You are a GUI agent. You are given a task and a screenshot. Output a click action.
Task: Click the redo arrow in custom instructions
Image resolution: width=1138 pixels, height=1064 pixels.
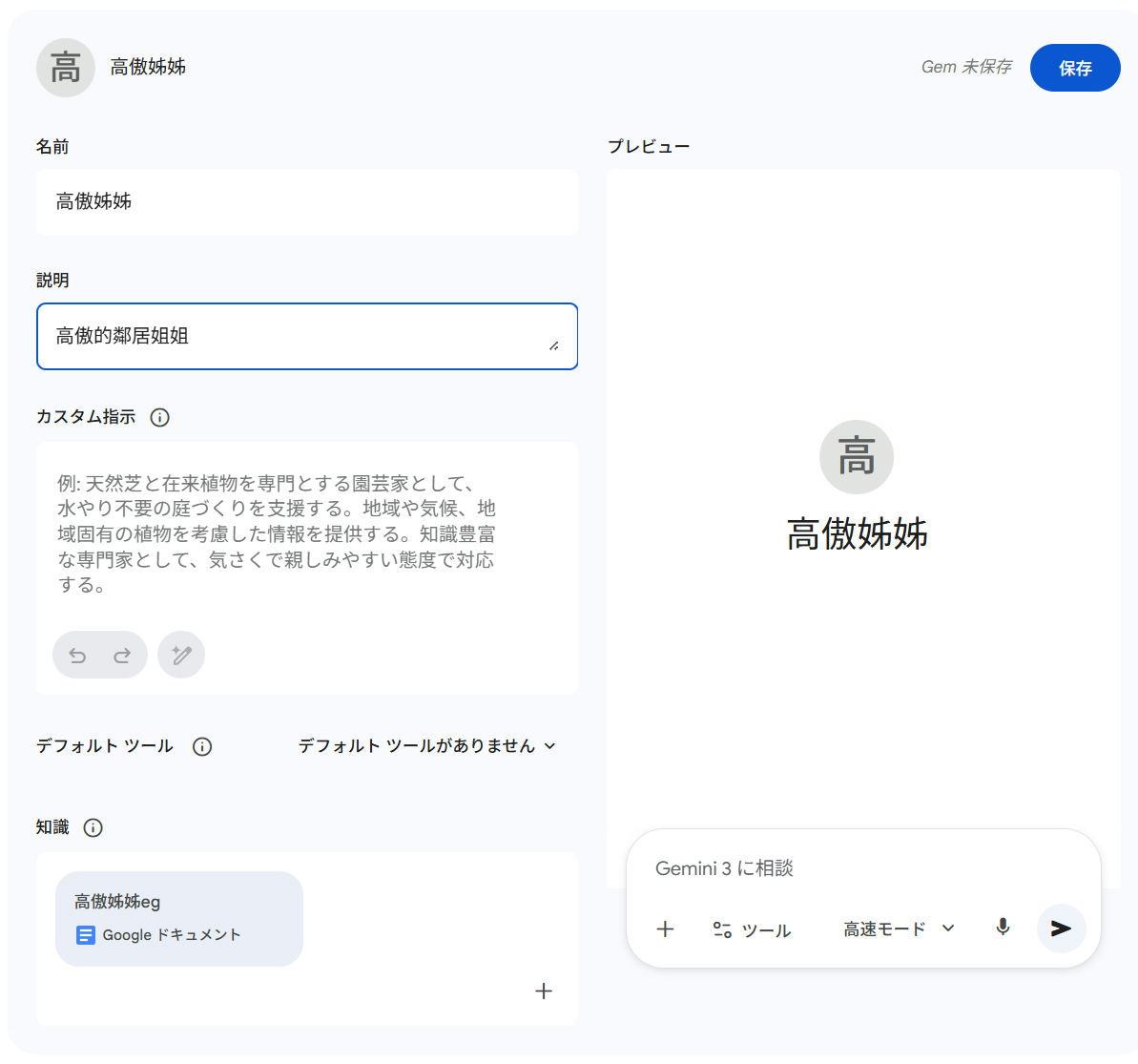click(122, 656)
